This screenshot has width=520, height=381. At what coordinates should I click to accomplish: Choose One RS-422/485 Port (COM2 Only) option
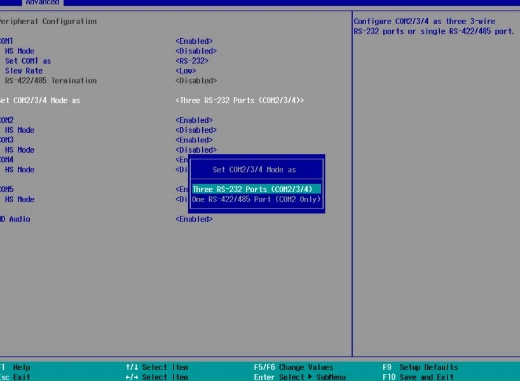click(256, 199)
